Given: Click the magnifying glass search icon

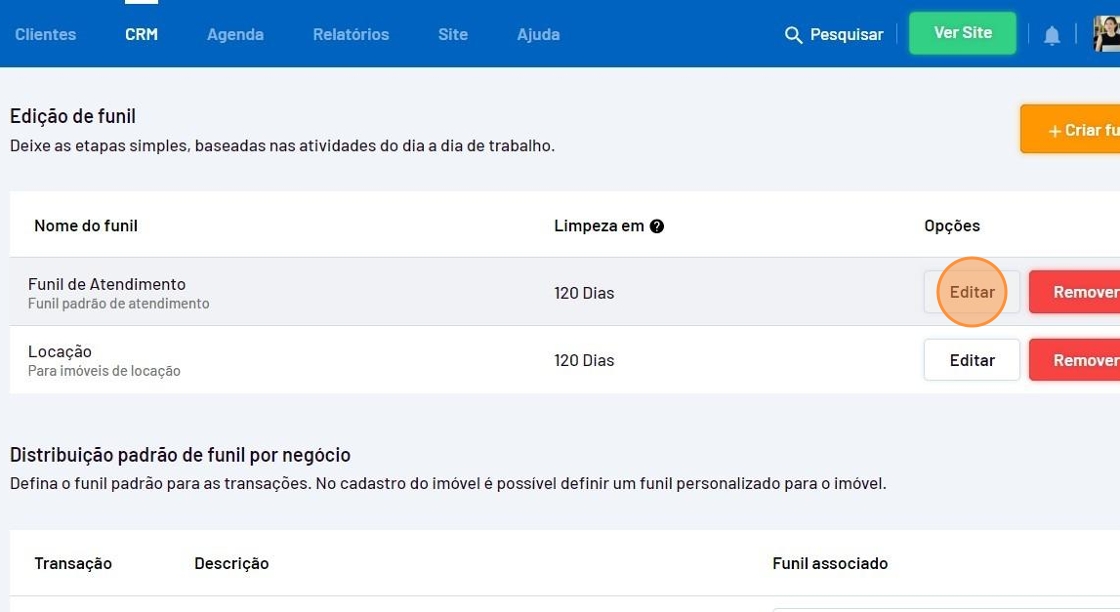Looking at the screenshot, I should (793, 35).
